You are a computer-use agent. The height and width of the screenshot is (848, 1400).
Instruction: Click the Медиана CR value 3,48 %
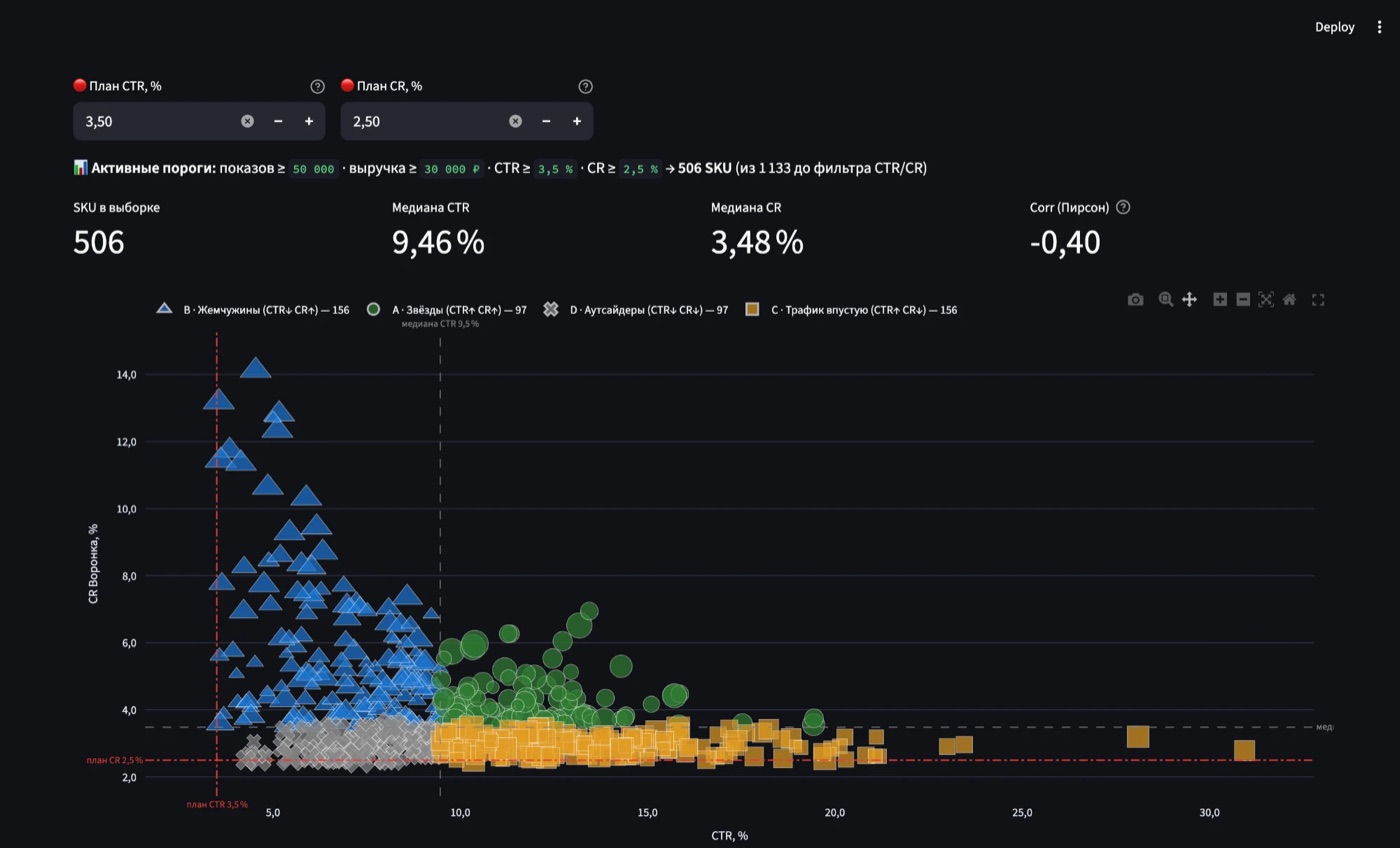tap(757, 242)
